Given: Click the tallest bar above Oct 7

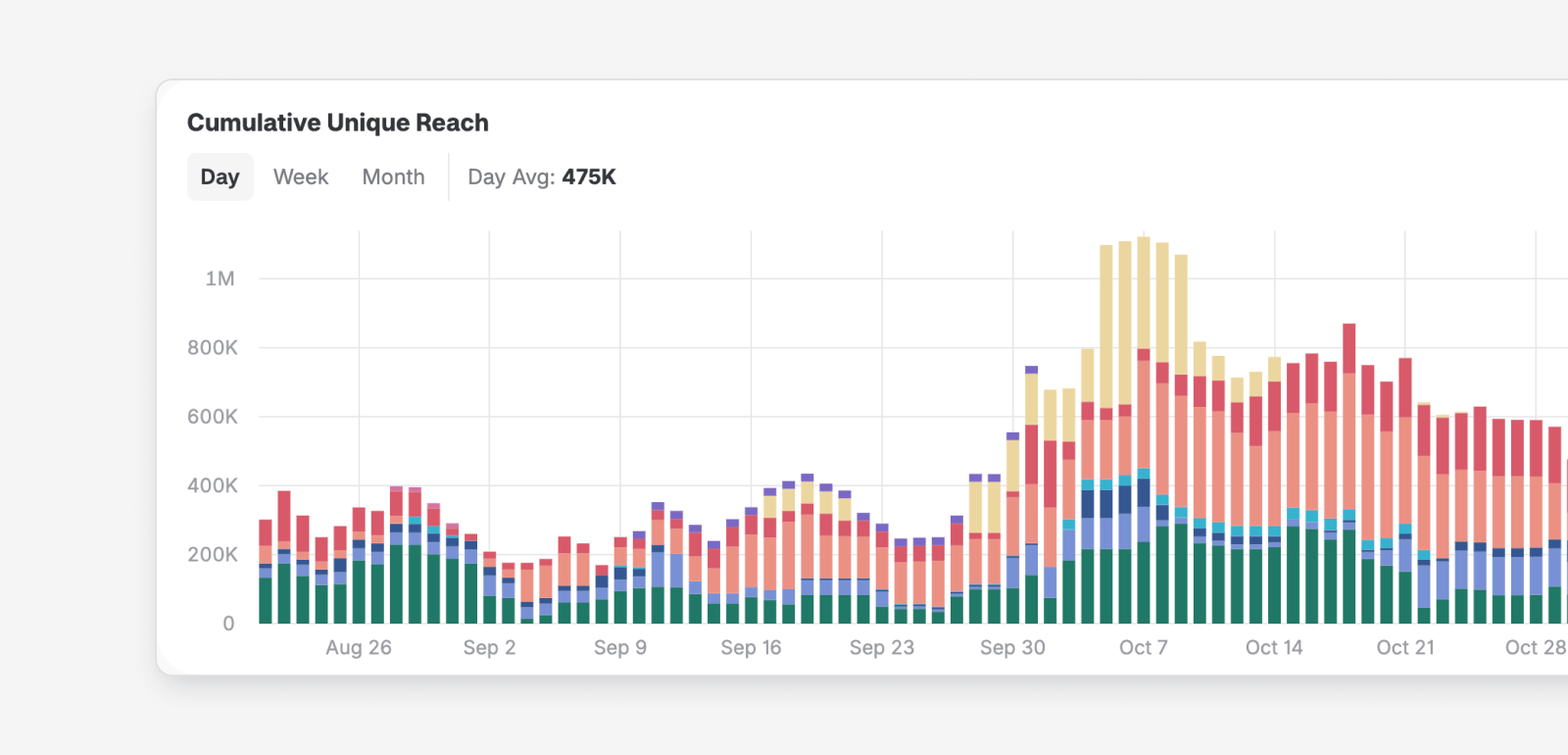Looking at the screenshot, I should (1144, 430).
